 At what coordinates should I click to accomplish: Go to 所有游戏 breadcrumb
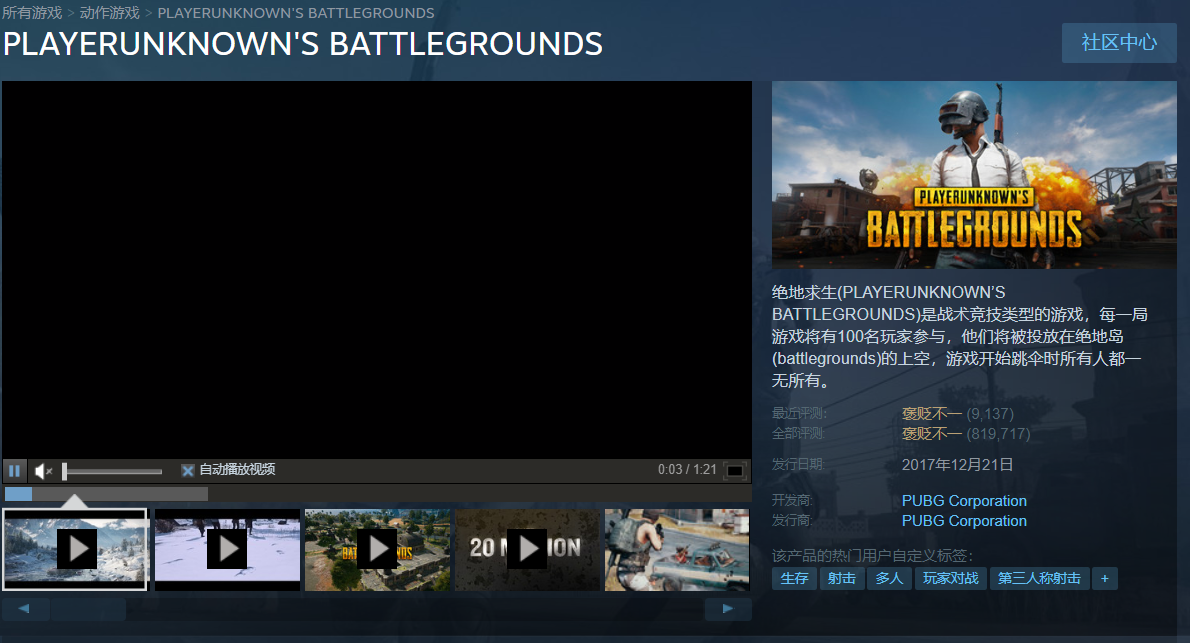32,13
